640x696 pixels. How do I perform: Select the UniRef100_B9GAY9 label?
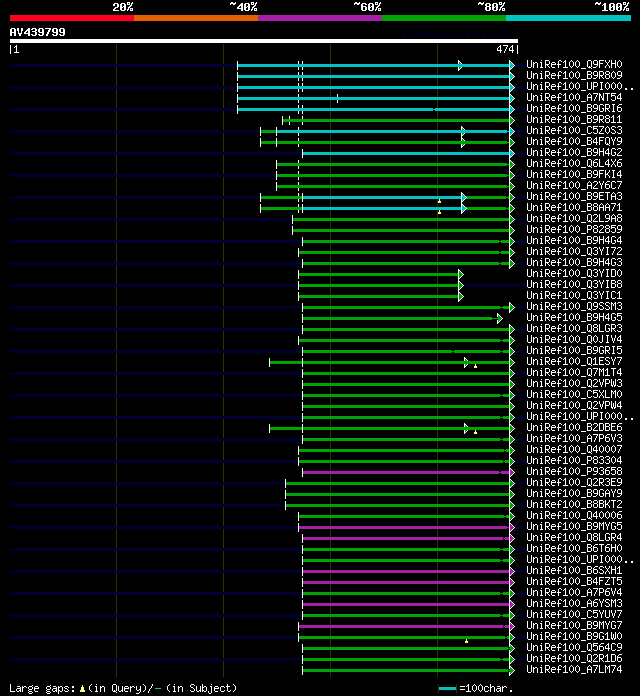point(574,493)
